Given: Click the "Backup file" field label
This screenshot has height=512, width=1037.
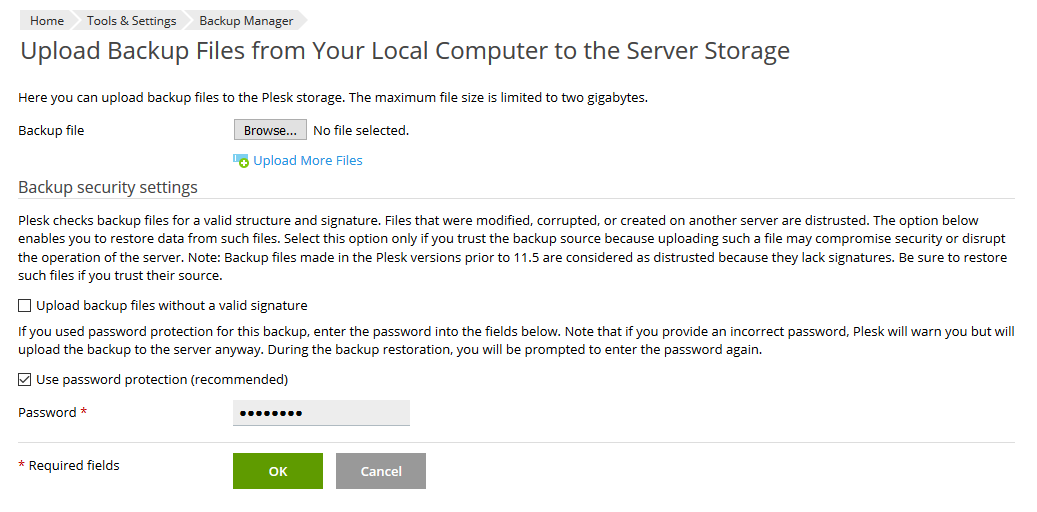Looking at the screenshot, I should 51,130.
